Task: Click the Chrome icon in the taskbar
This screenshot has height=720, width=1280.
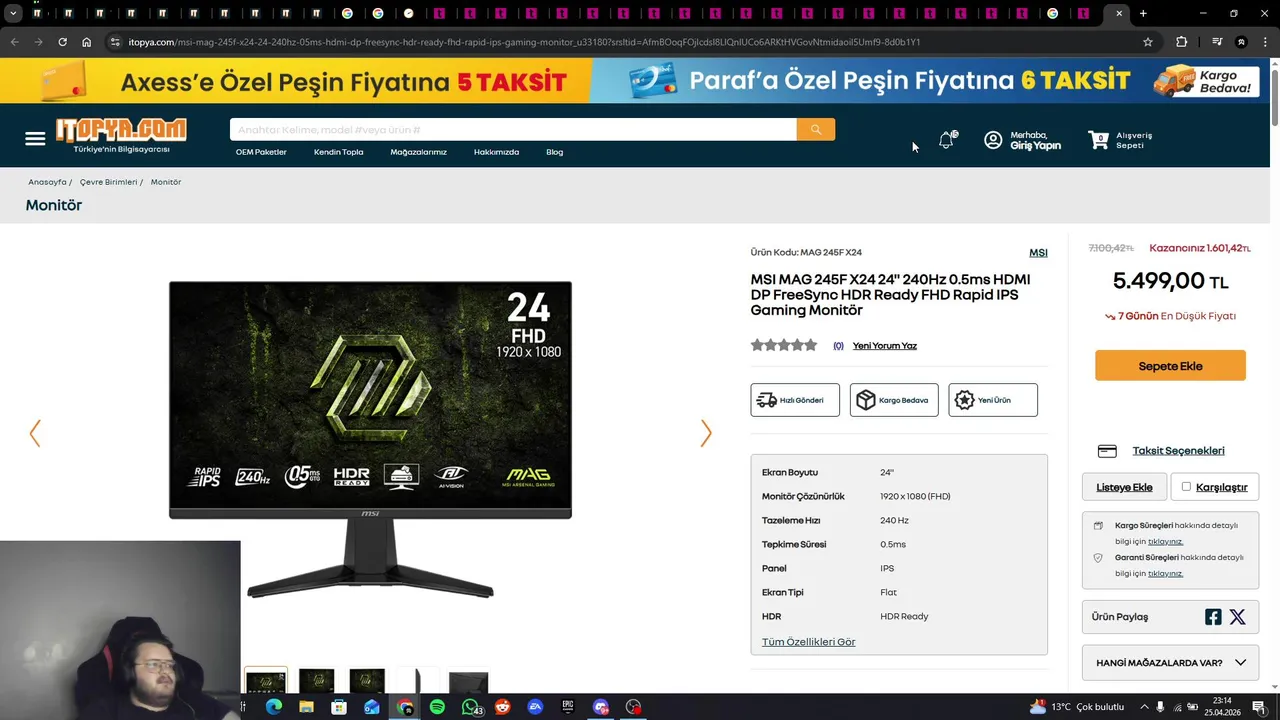Action: [405, 707]
